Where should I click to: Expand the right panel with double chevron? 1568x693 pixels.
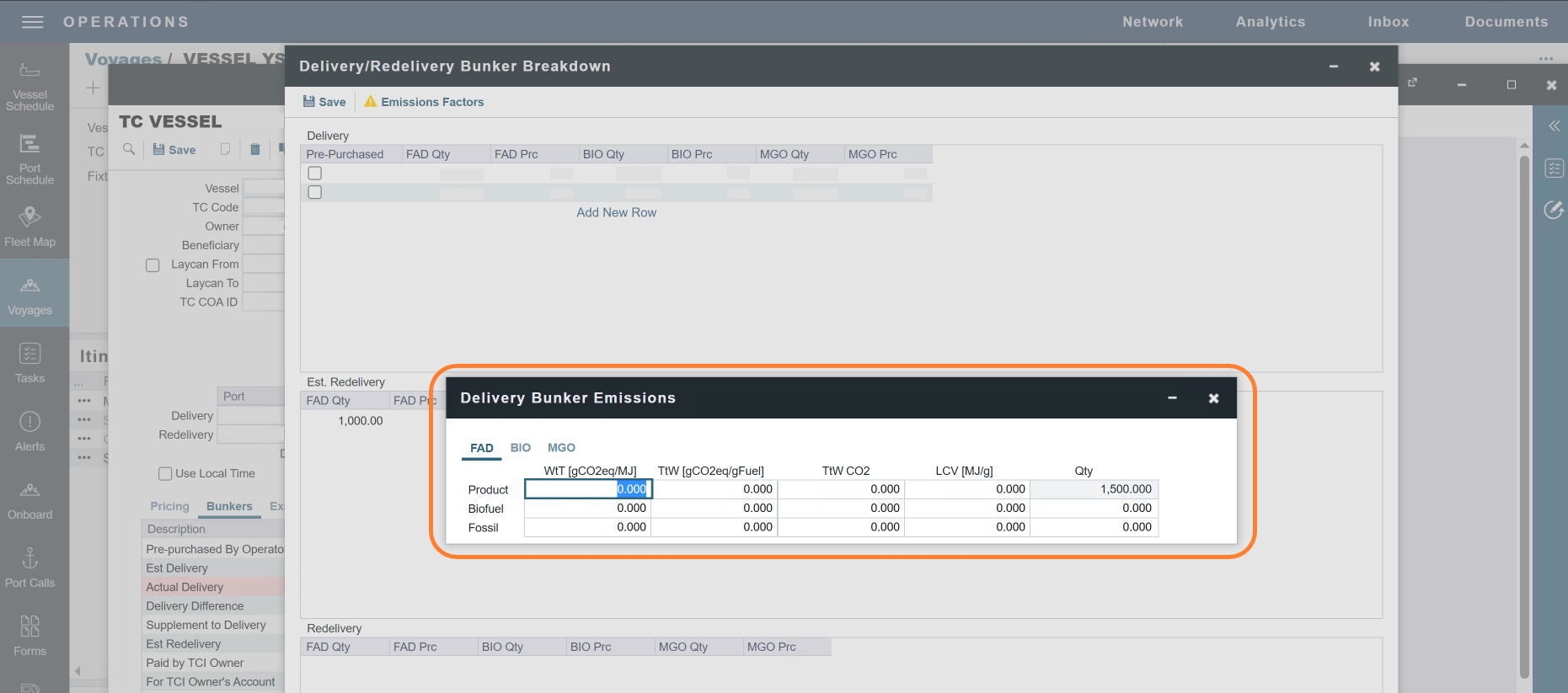pyautogui.click(x=1554, y=126)
